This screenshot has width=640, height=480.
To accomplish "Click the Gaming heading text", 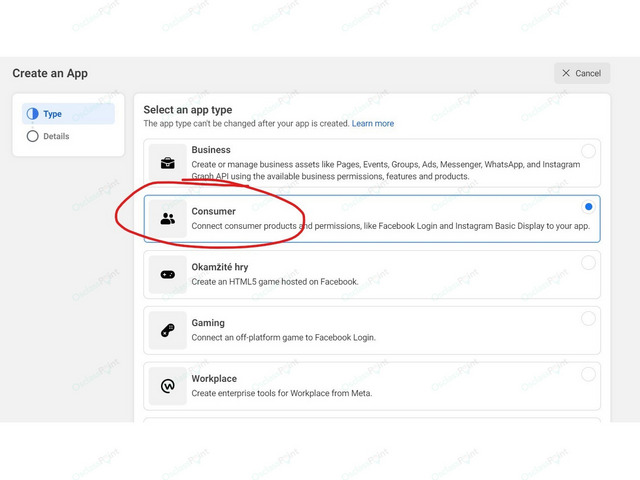I will point(208,323).
